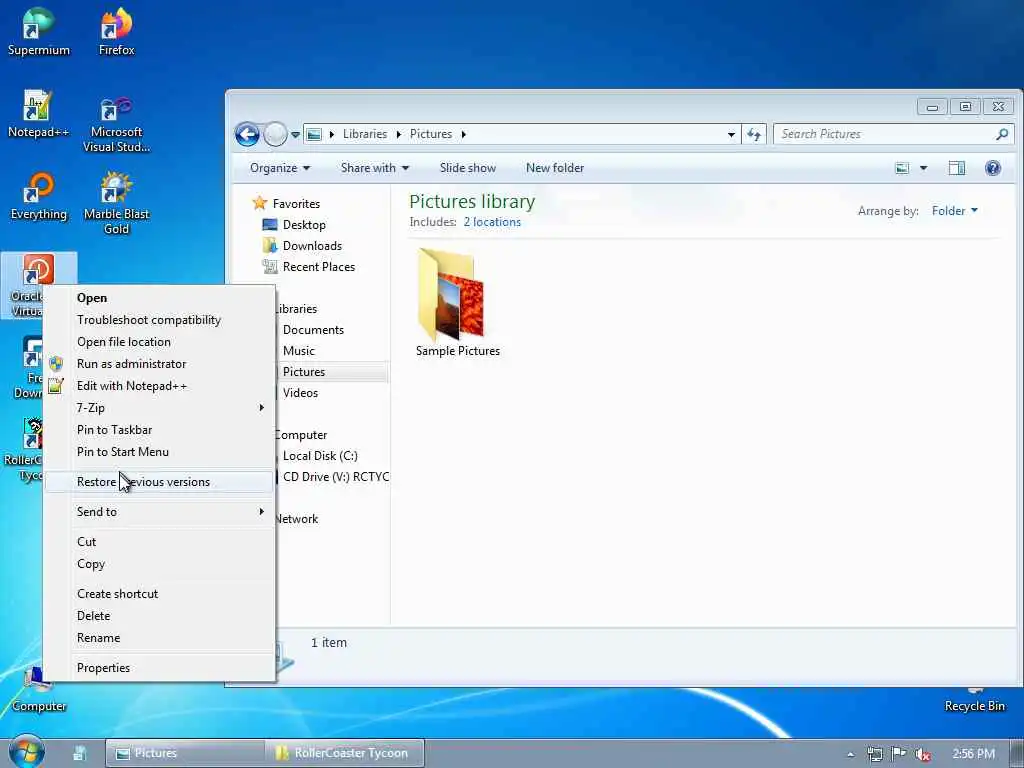Switch to RollerCoaster Tycoon taskbar button
The width and height of the screenshot is (1024, 768).
pos(345,753)
